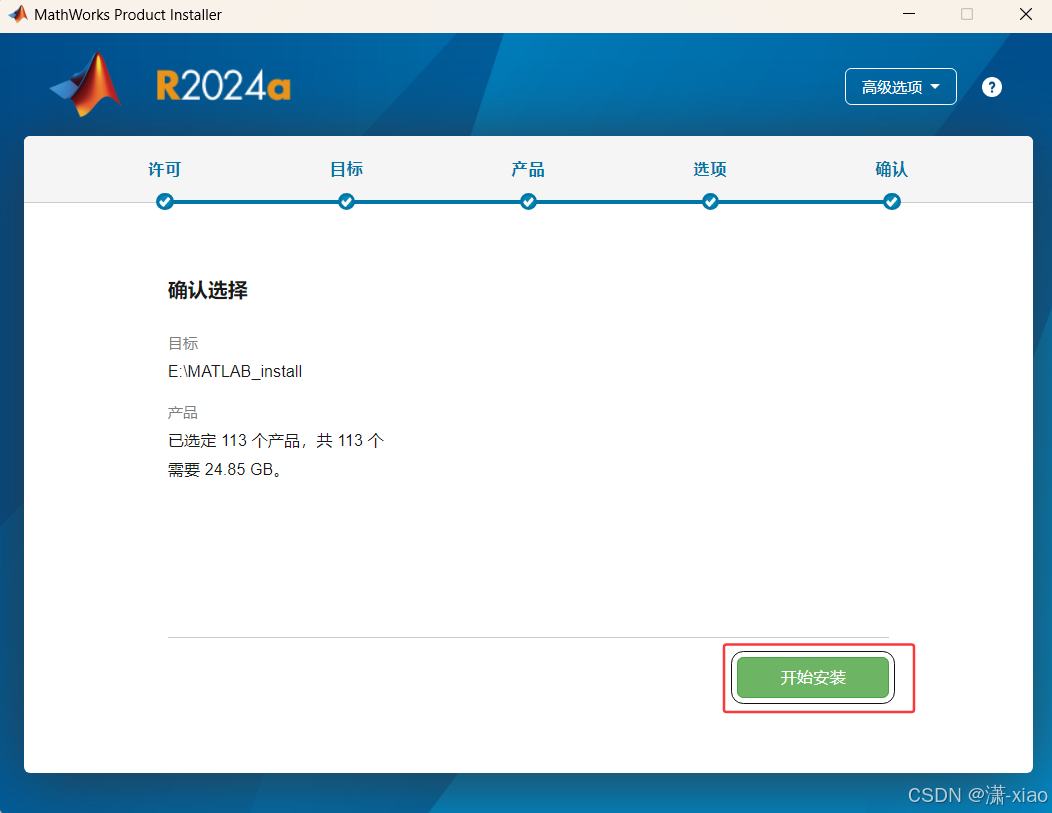Go to the 选项 step tab
The width and height of the screenshot is (1052, 813).
(710, 169)
